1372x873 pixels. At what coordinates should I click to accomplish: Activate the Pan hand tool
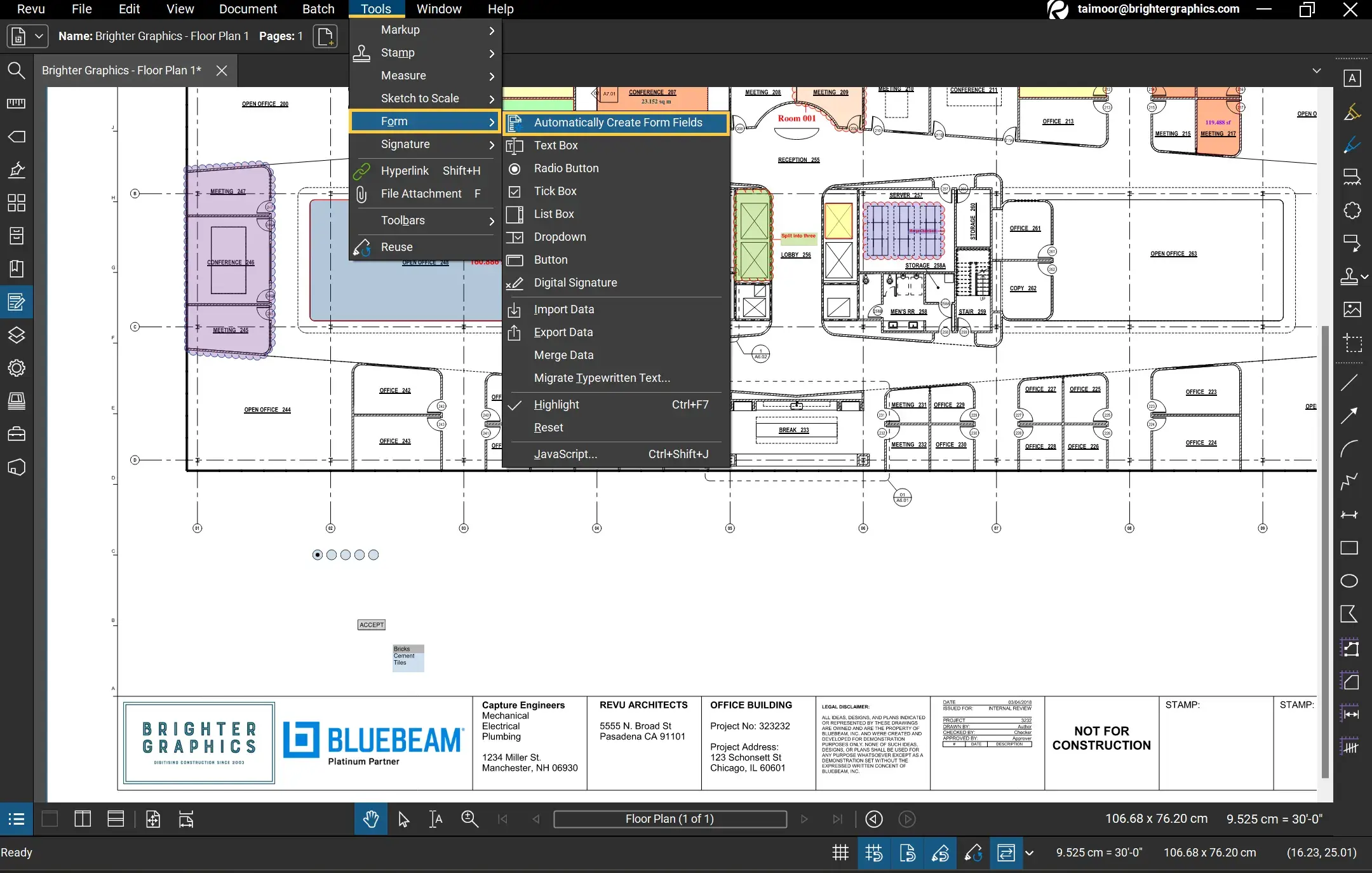click(x=371, y=819)
